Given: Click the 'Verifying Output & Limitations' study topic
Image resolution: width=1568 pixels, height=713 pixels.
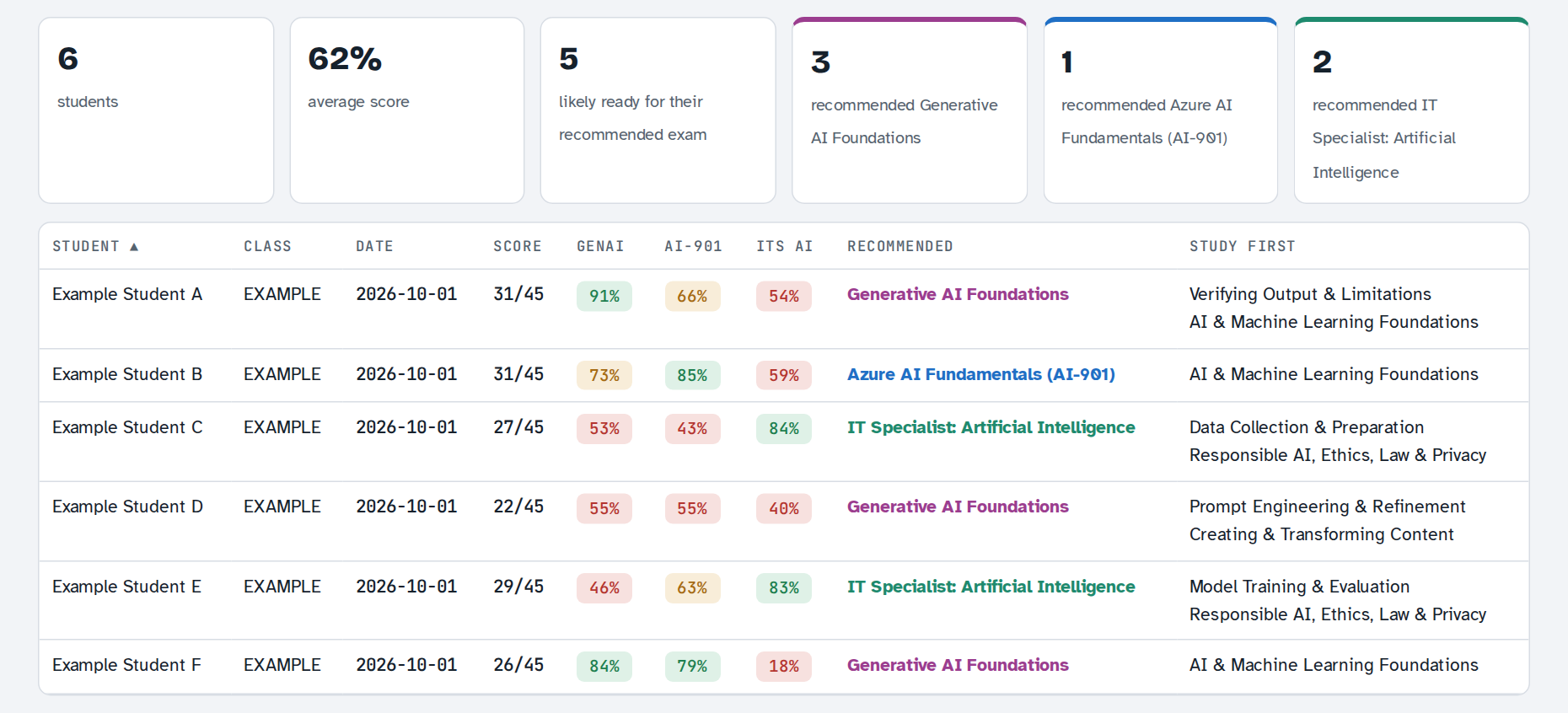Looking at the screenshot, I should pyautogui.click(x=1310, y=294).
